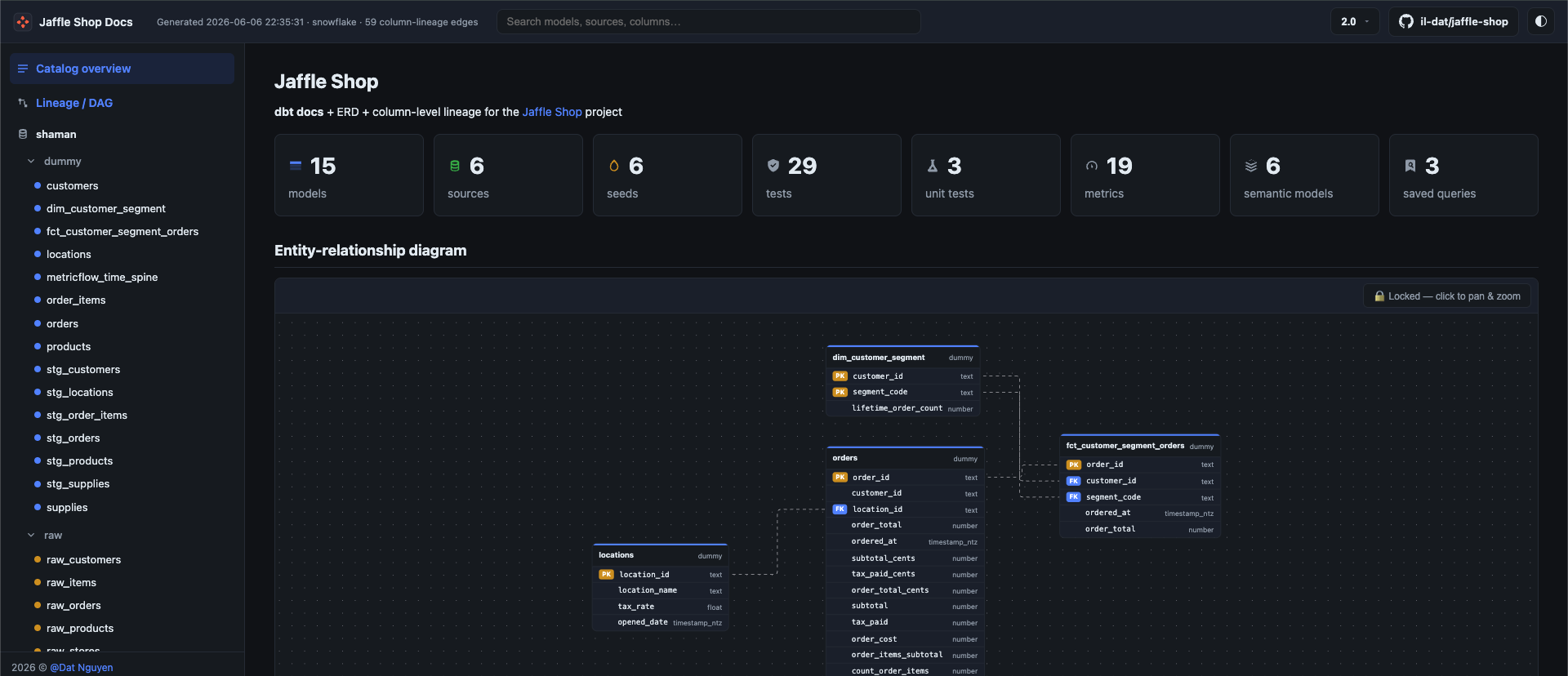This screenshot has height=676, width=1568.
Task: Click the search models, sources, columns field
Action: click(709, 22)
